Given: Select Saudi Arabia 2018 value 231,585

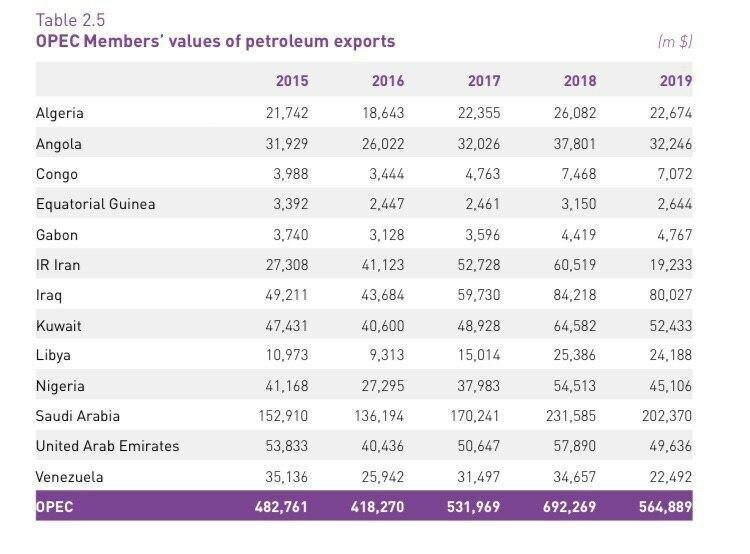Looking at the screenshot, I should (571, 416).
